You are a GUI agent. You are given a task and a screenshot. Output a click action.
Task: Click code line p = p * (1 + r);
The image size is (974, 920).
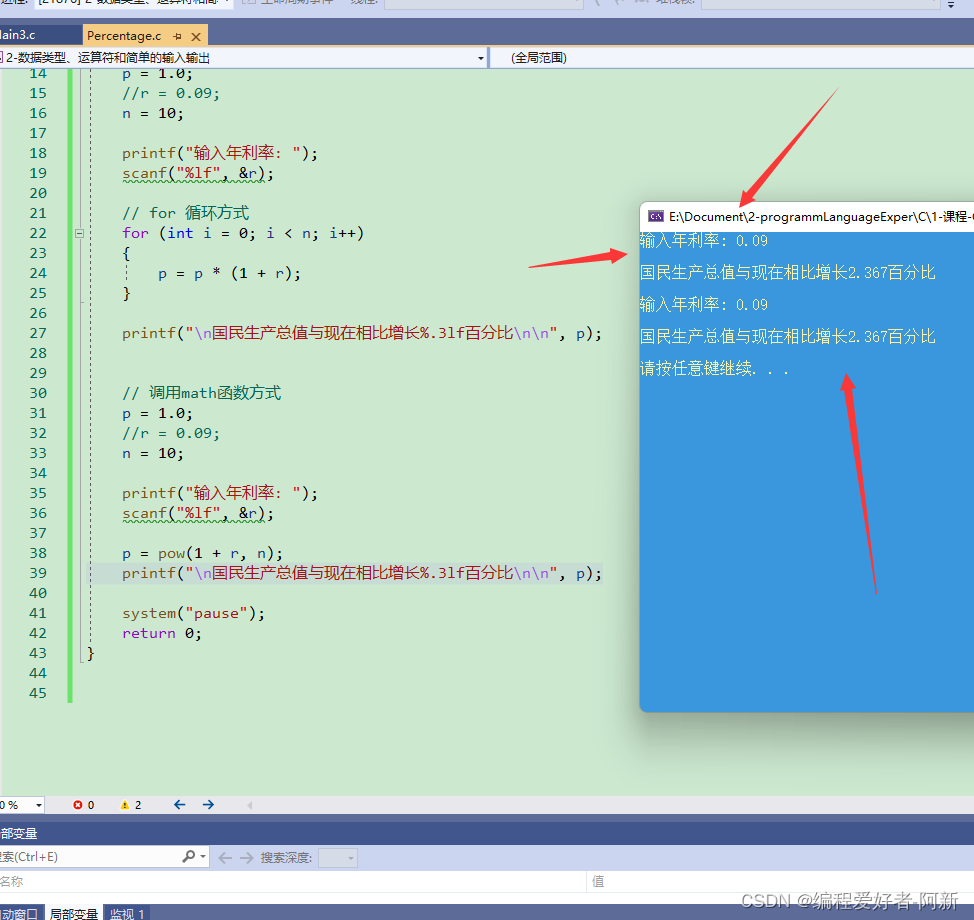(229, 273)
